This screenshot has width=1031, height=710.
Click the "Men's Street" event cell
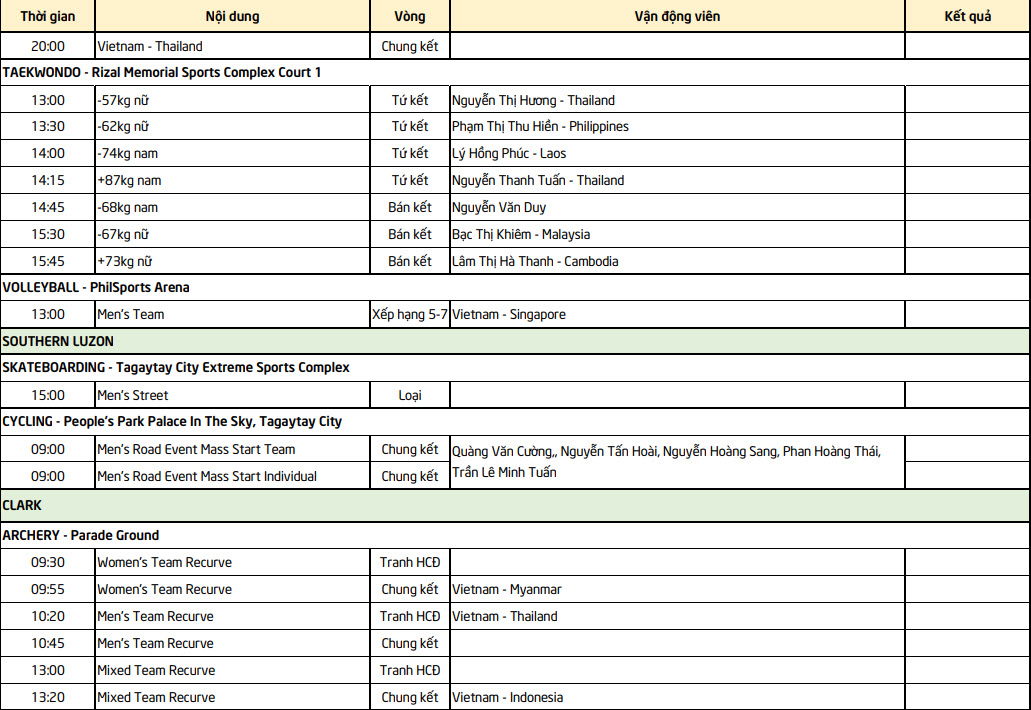133,395
